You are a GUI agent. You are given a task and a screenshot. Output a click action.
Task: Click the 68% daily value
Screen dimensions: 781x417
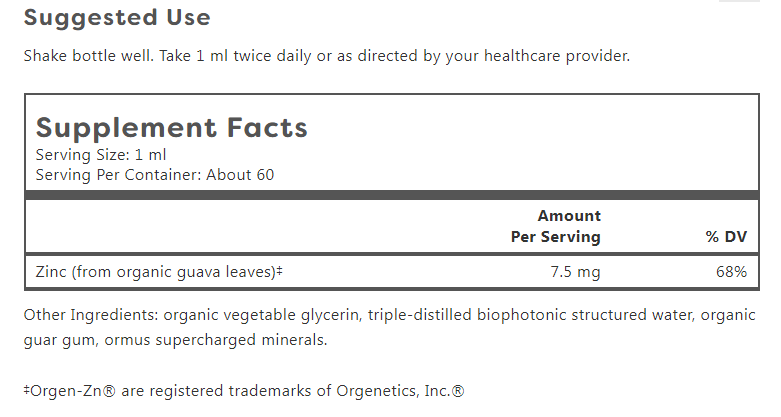tap(732, 272)
